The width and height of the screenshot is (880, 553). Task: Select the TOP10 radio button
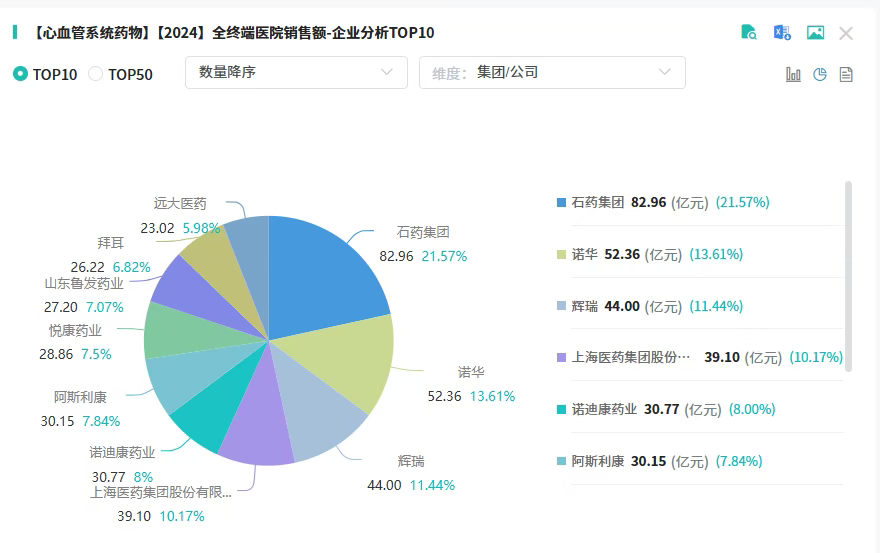coord(20,74)
